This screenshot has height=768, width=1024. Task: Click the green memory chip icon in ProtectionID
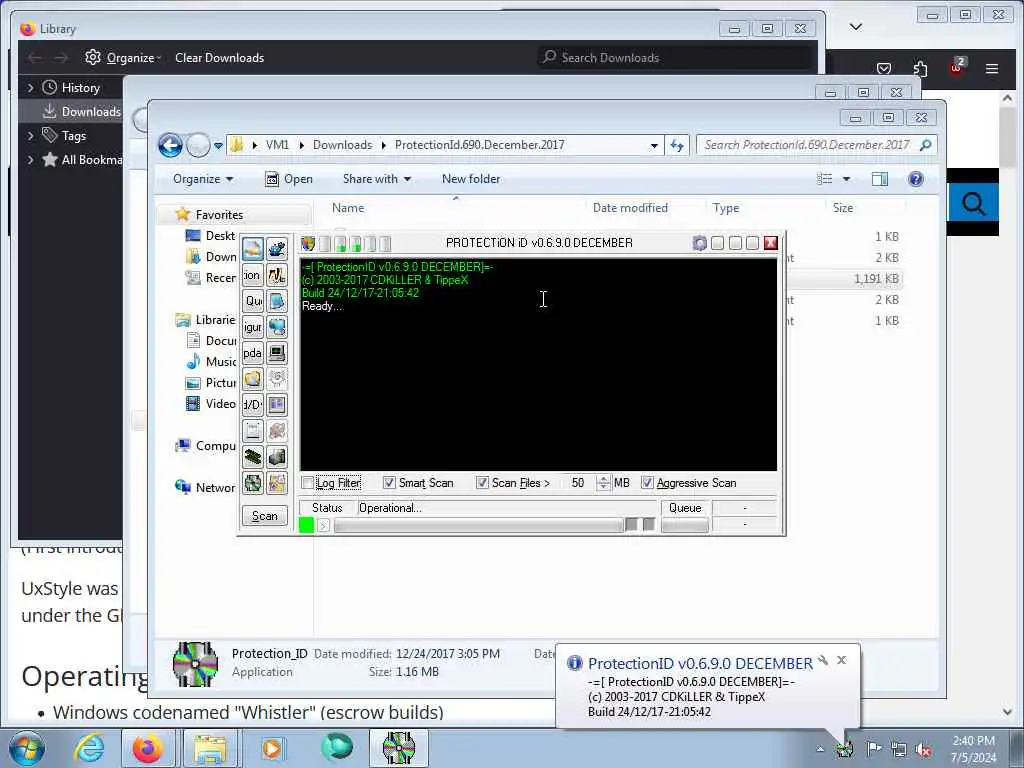click(253, 457)
